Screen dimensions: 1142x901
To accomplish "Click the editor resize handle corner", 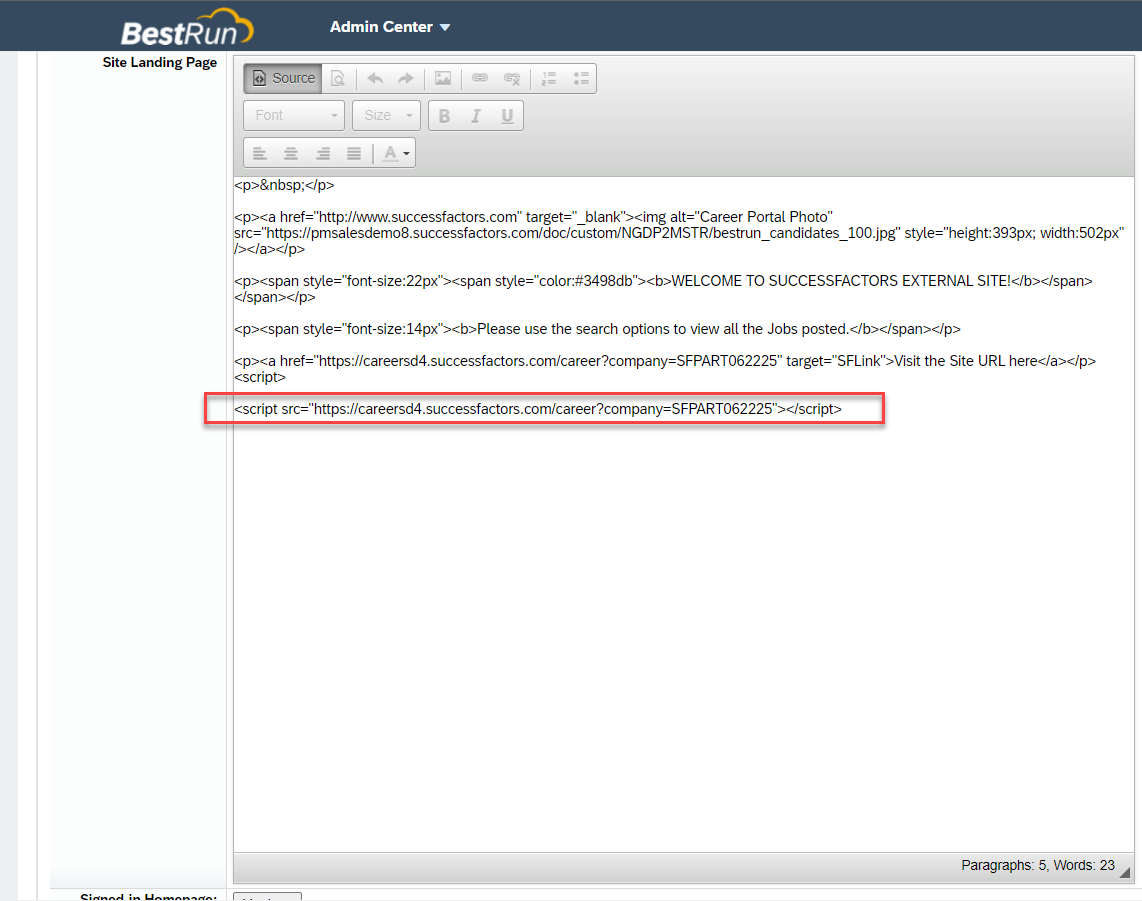I will click(1125, 871).
